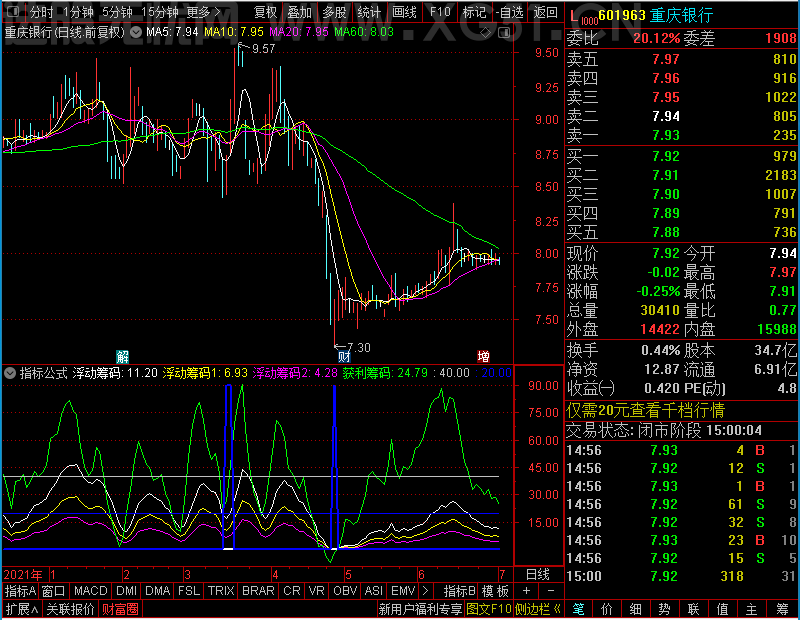Viewport: 800px width, 620px height.
Task: Switch indicator to BRAR
Action: coord(258,591)
